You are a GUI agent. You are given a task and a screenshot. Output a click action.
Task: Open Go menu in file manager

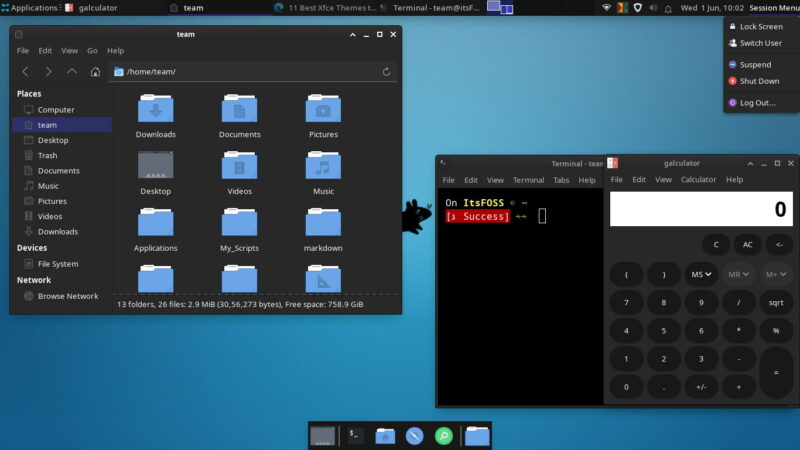click(x=92, y=51)
